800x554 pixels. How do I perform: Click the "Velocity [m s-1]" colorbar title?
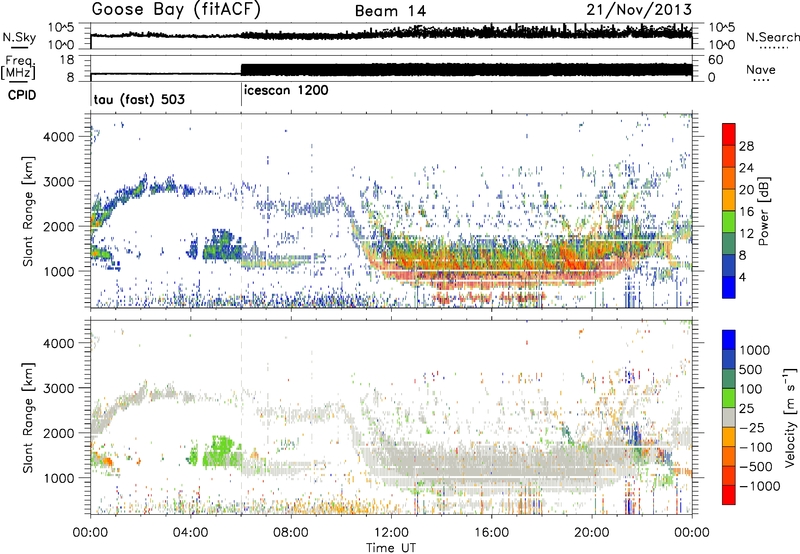pos(791,417)
